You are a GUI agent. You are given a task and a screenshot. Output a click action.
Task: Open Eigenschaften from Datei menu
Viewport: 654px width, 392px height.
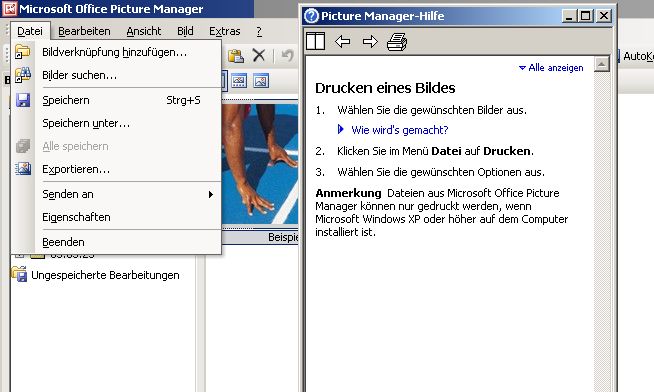117,217
